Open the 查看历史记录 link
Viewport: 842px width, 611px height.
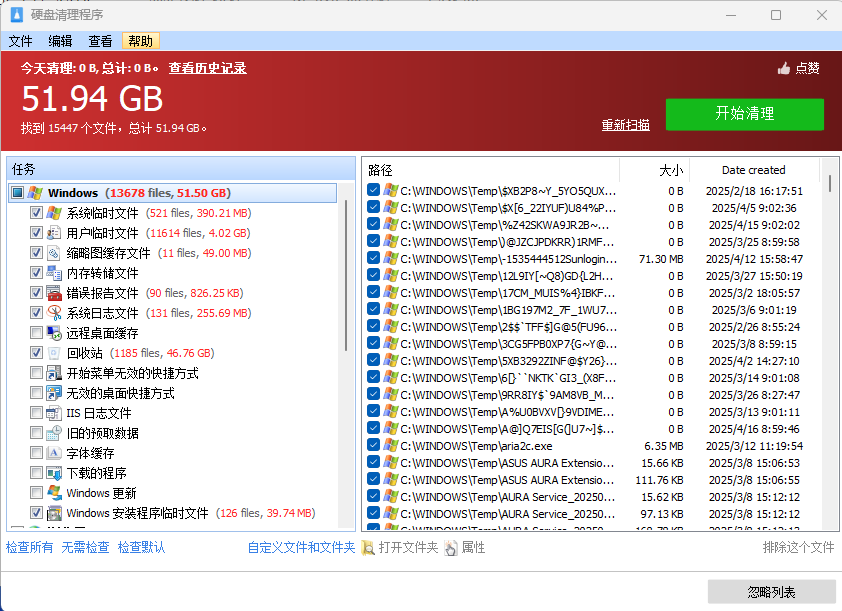point(207,68)
